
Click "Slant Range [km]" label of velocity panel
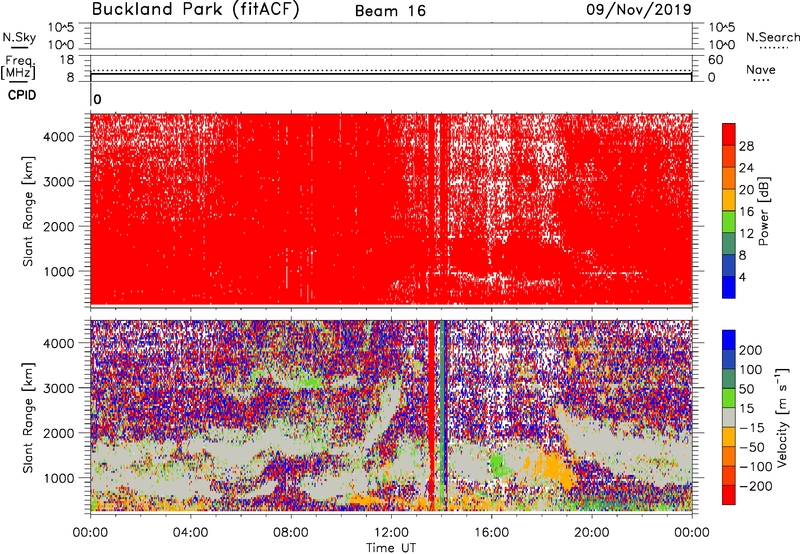pos(28,417)
